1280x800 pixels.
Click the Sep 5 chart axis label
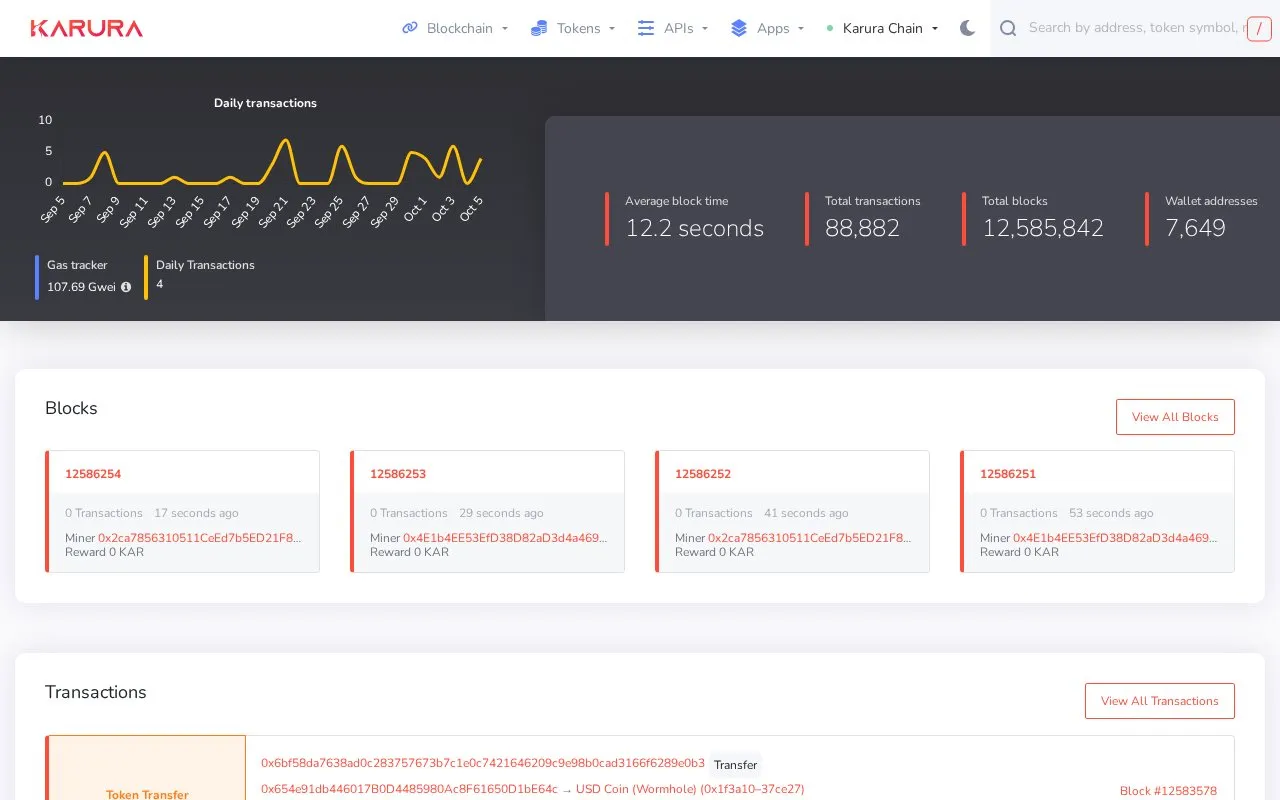[53, 208]
